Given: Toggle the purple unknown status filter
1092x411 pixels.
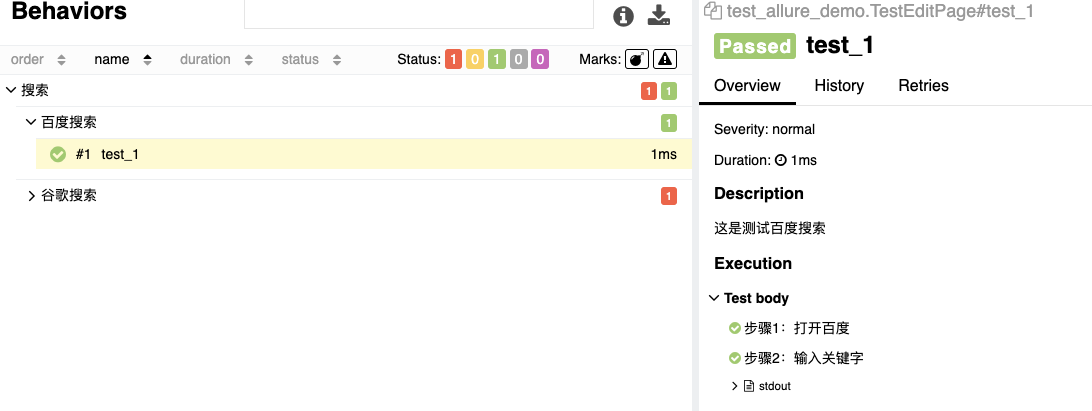Looking at the screenshot, I should [540, 59].
